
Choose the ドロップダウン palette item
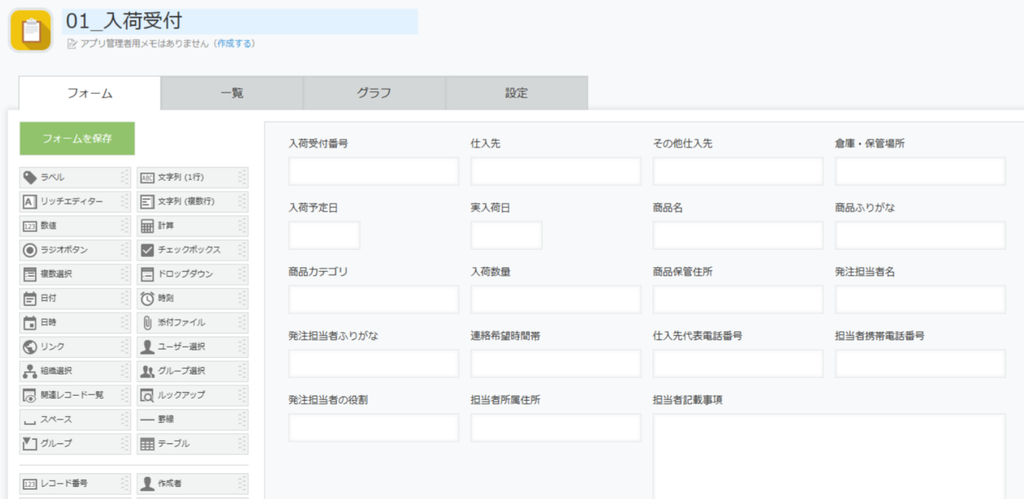(193, 274)
